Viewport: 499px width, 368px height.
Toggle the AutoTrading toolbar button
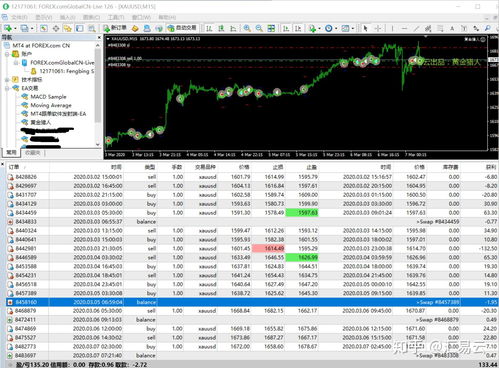coord(182,28)
